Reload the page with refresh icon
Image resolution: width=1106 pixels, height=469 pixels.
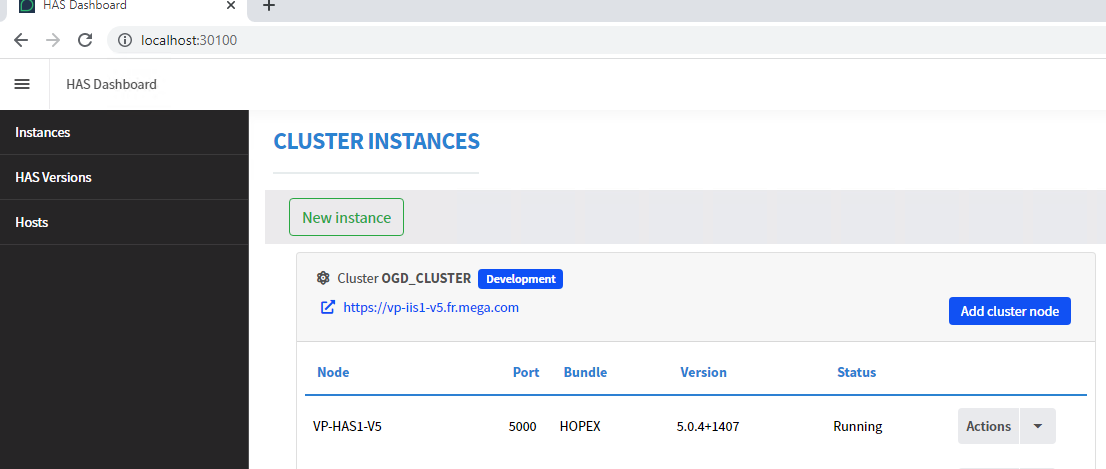(85, 40)
